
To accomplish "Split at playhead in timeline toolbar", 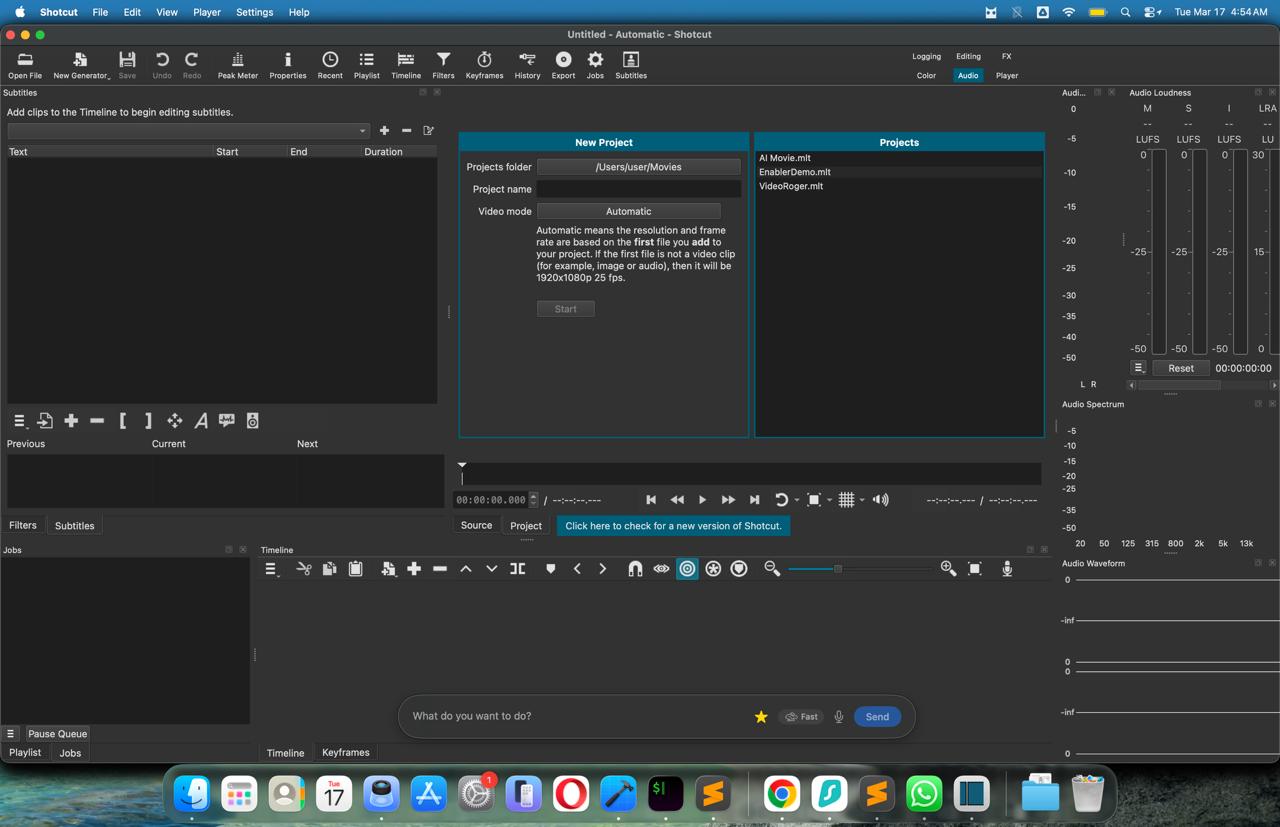I will point(517,569).
